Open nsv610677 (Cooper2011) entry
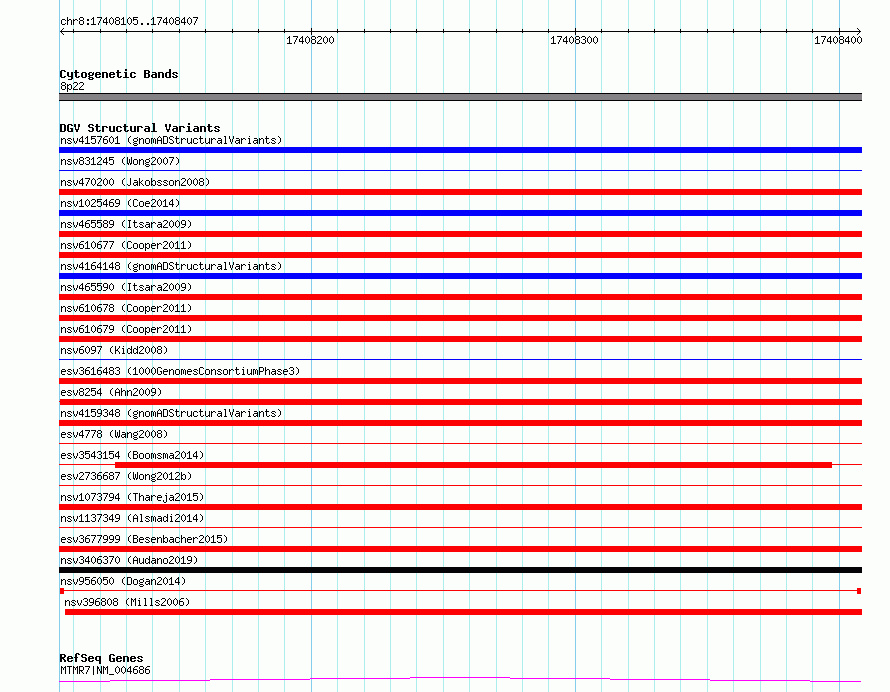The height and width of the screenshot is (692, 890). tap(126, 245)
